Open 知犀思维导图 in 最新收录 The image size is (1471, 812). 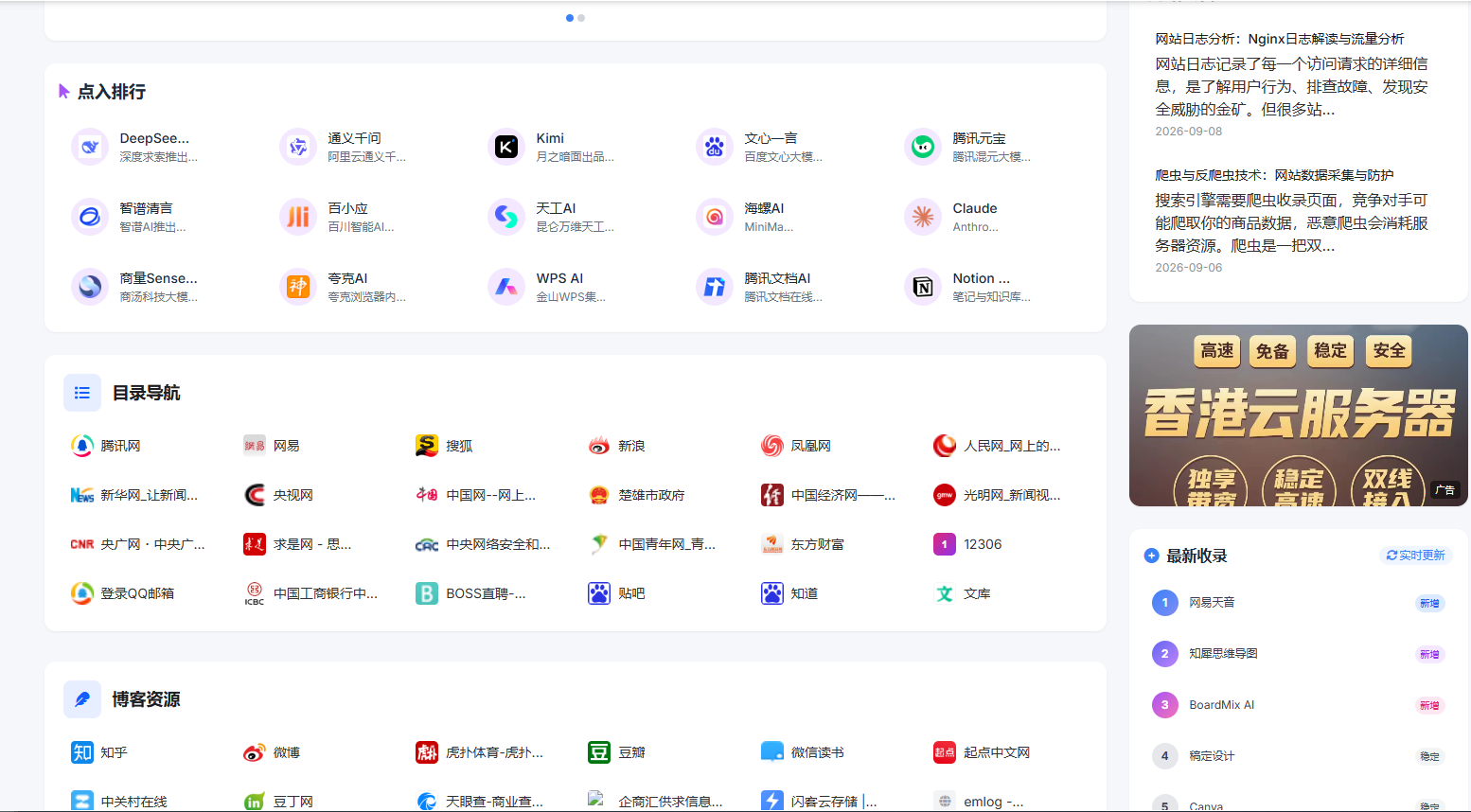tap(1223, 654)
